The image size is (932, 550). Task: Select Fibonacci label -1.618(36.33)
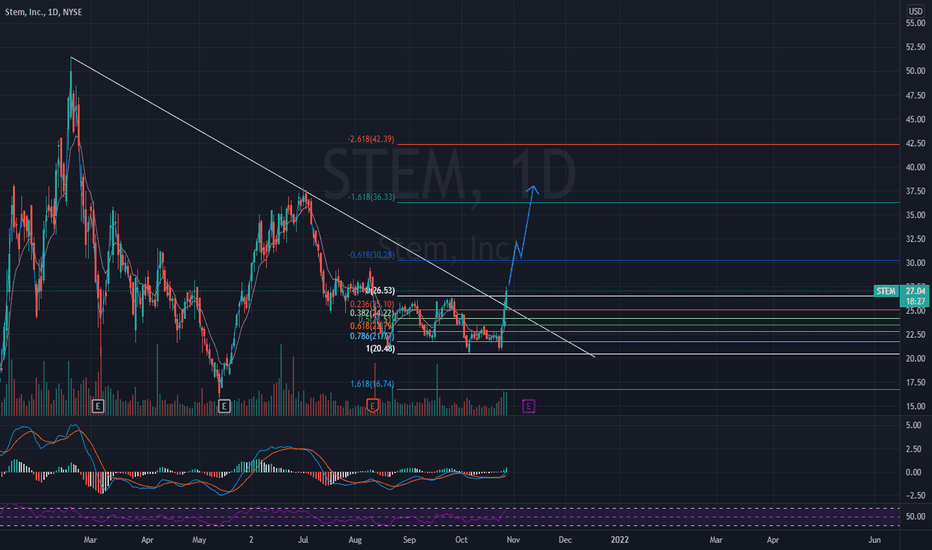pyautogui.click(x=371, y=197)
